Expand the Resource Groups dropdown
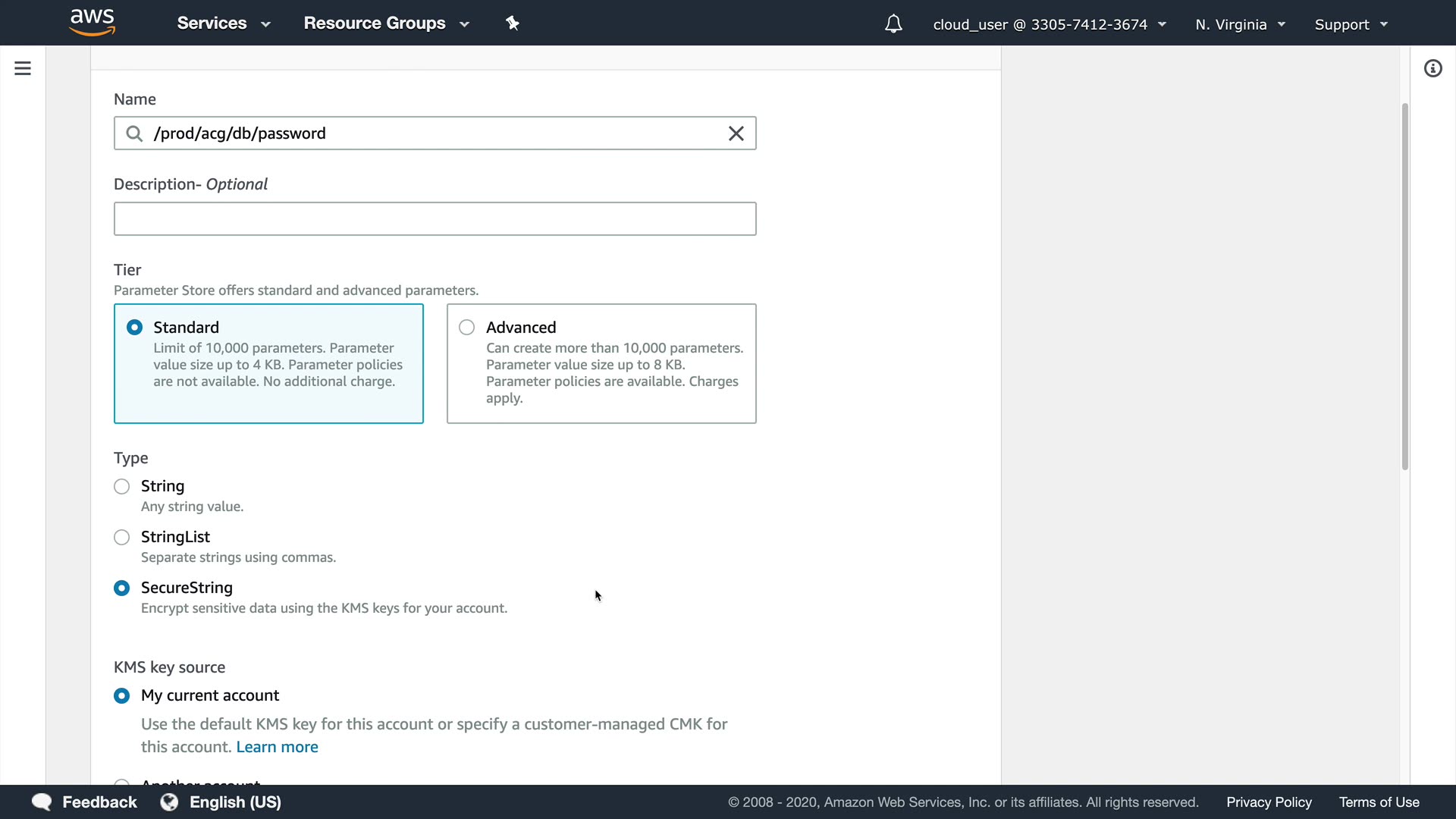Image resolution: width=1456 pixels, height=819 pixels. [x=386, y=24]
